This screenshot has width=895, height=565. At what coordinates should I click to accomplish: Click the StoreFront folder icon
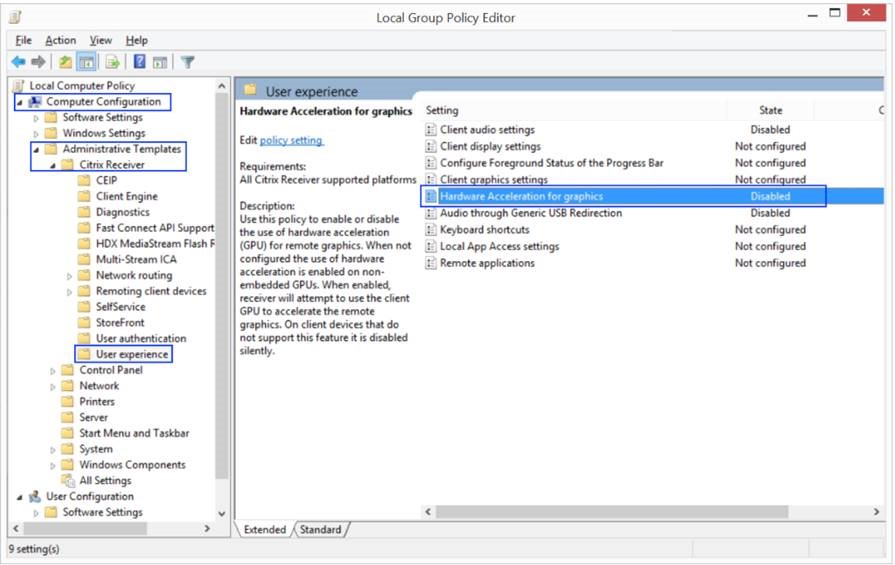(84, 322)
